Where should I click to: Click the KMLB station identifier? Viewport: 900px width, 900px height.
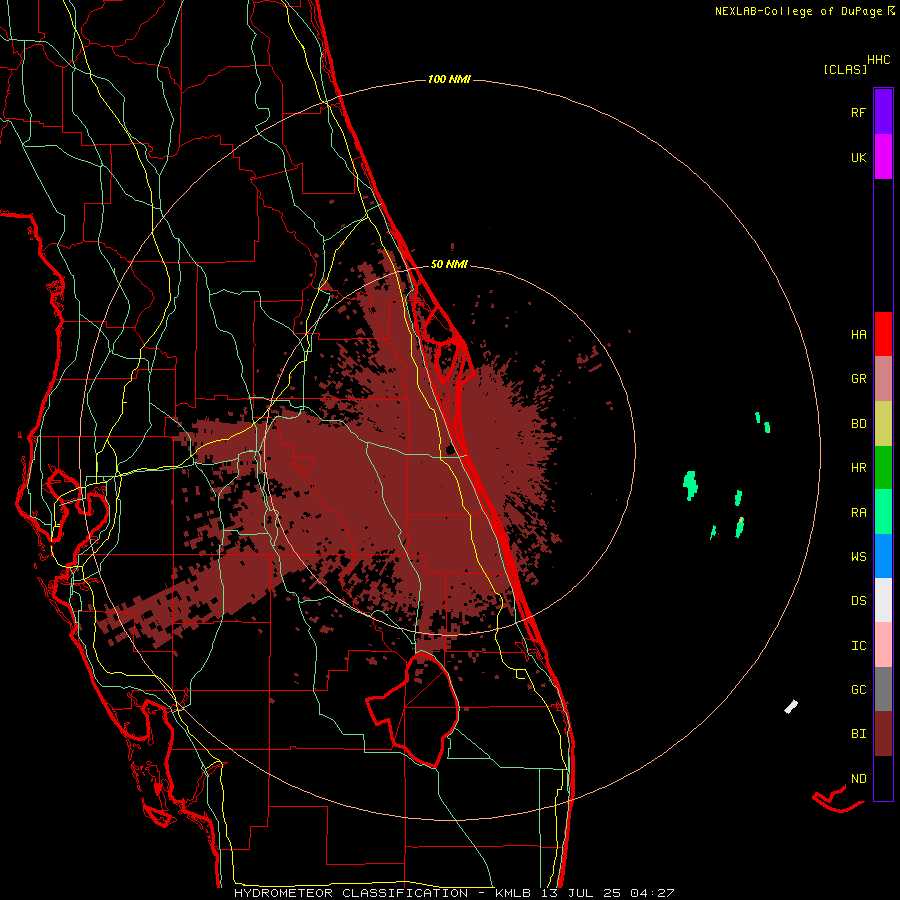coord(515,893)
